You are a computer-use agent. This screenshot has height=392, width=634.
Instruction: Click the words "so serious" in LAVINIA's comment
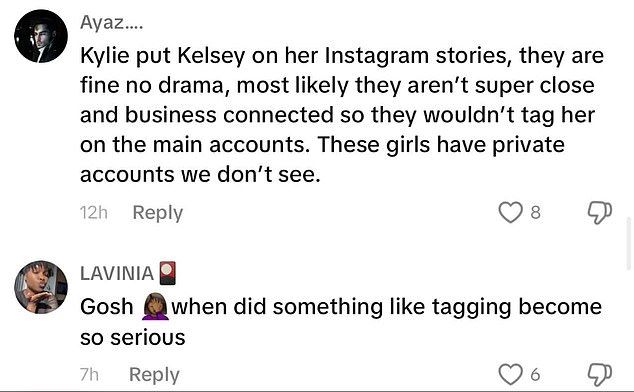(x=133, y=338)
